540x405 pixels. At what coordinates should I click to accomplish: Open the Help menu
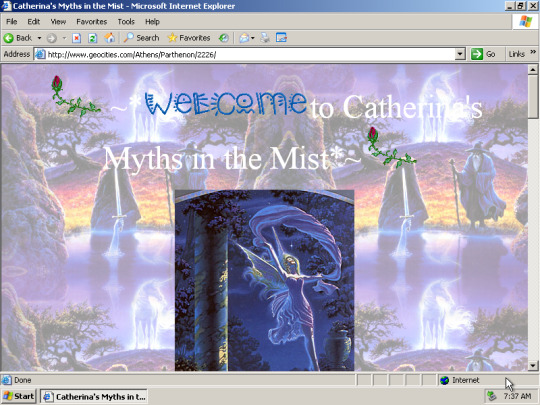pos(152,22)
